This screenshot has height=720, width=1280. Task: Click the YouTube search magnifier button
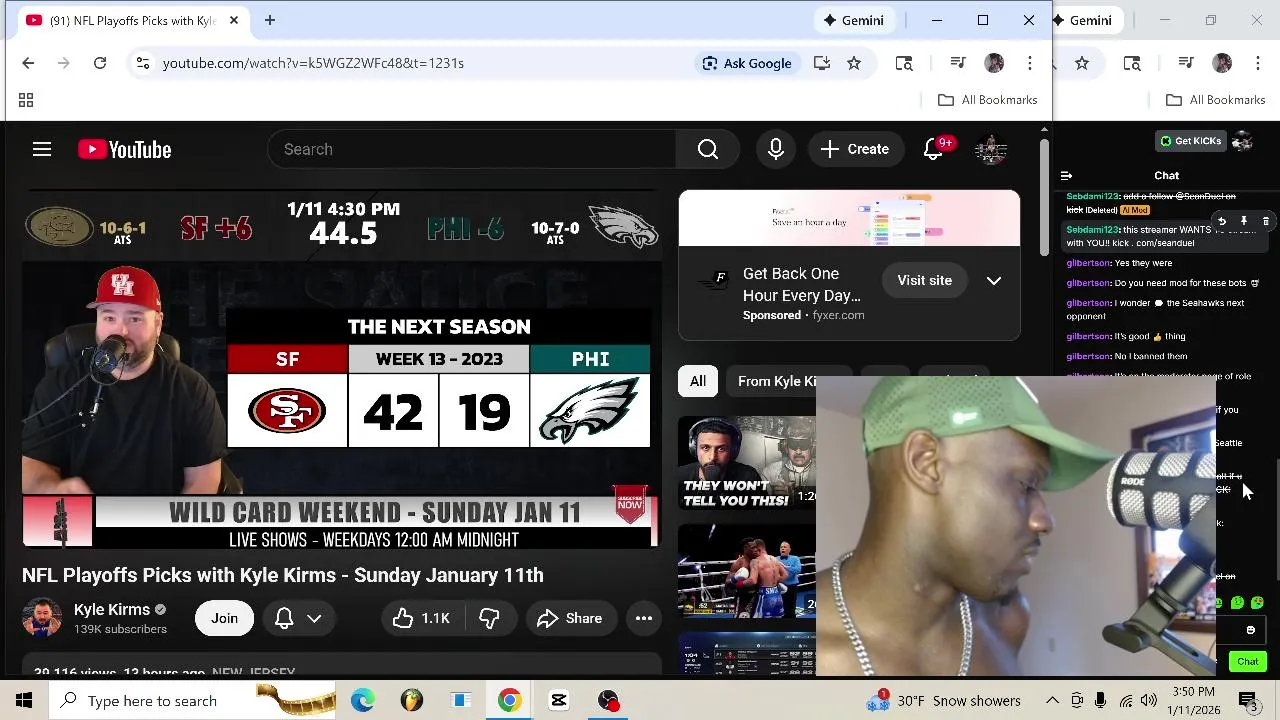(708, 149)
